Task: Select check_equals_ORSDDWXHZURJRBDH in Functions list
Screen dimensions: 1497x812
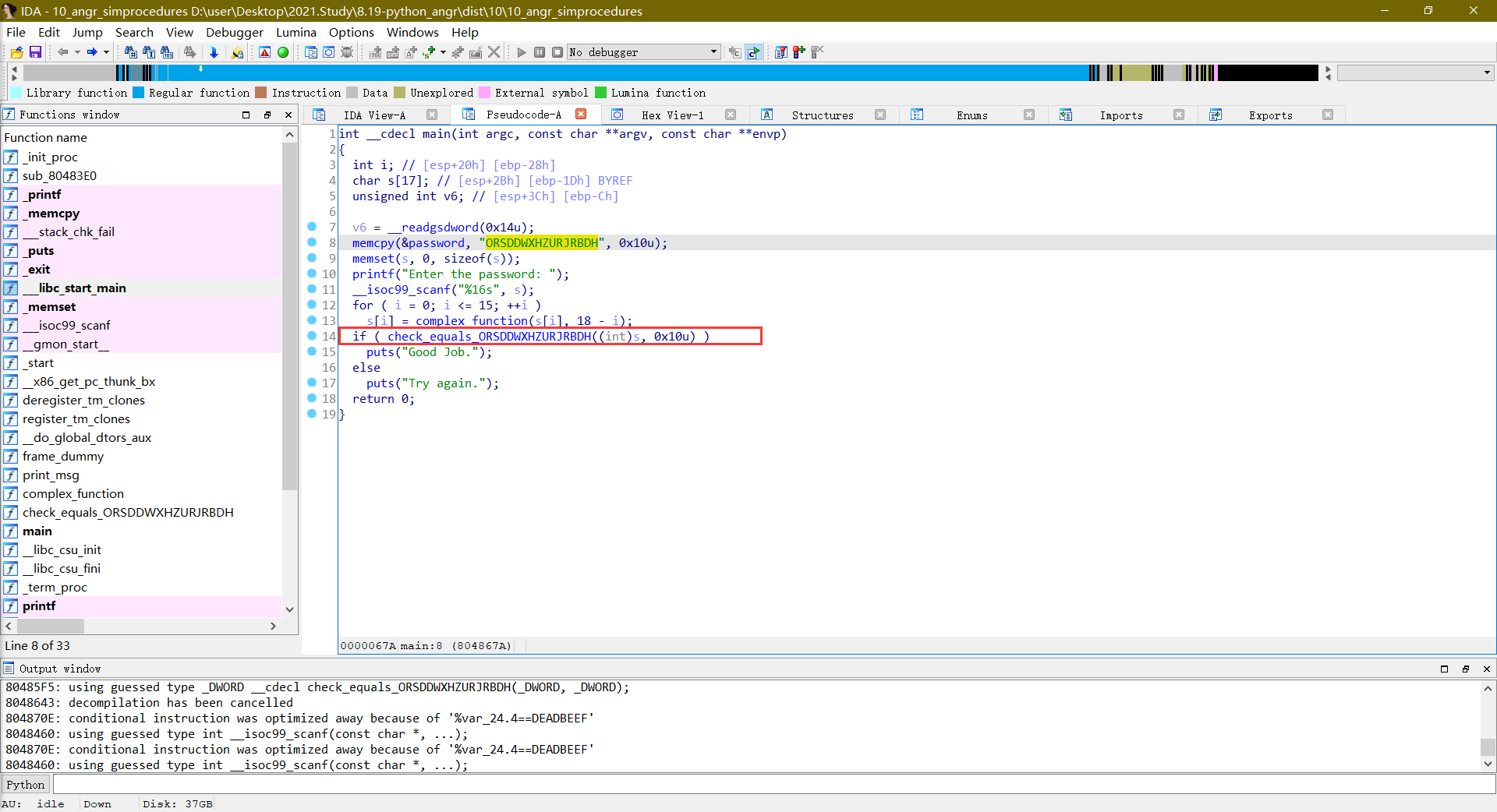Action: 128,512
